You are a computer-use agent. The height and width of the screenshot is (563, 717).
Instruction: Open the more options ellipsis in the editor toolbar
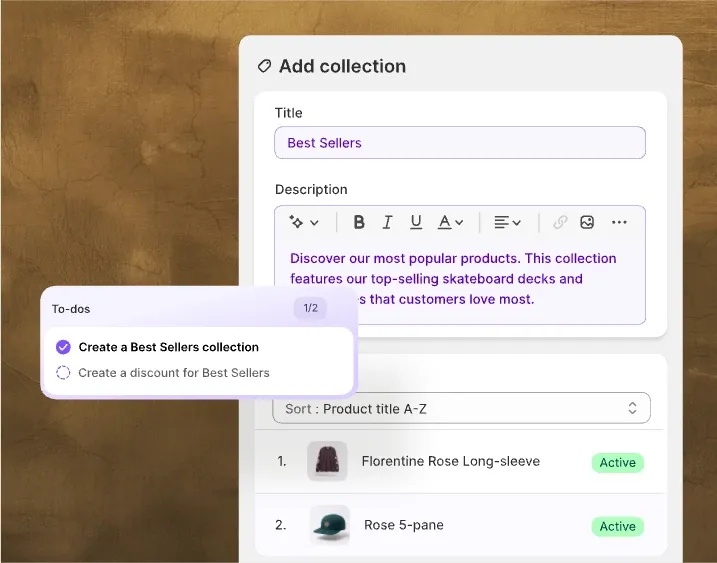(x=619, y=222)
